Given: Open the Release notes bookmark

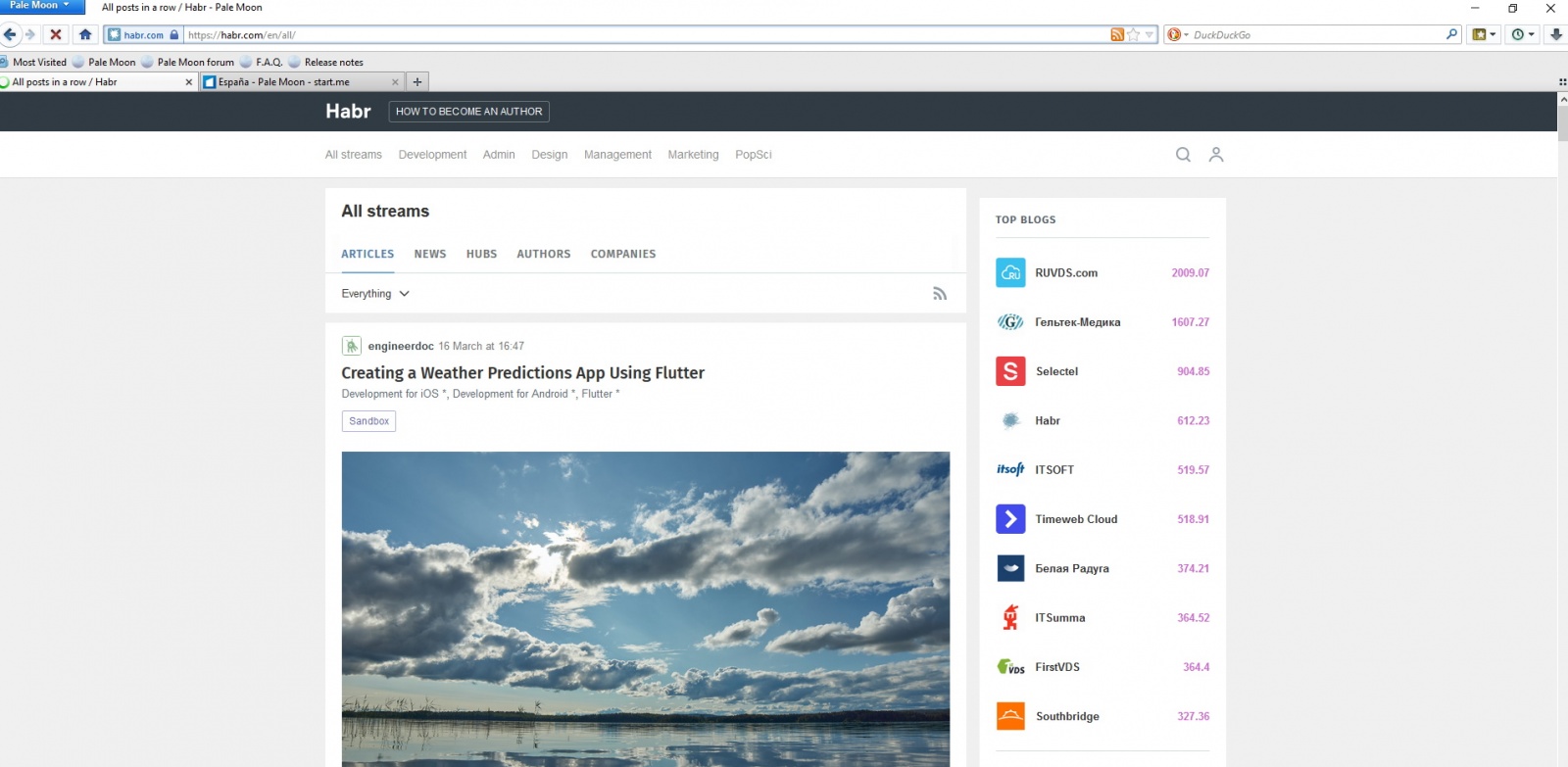Looking at the screenshot, I should [325, 62].
